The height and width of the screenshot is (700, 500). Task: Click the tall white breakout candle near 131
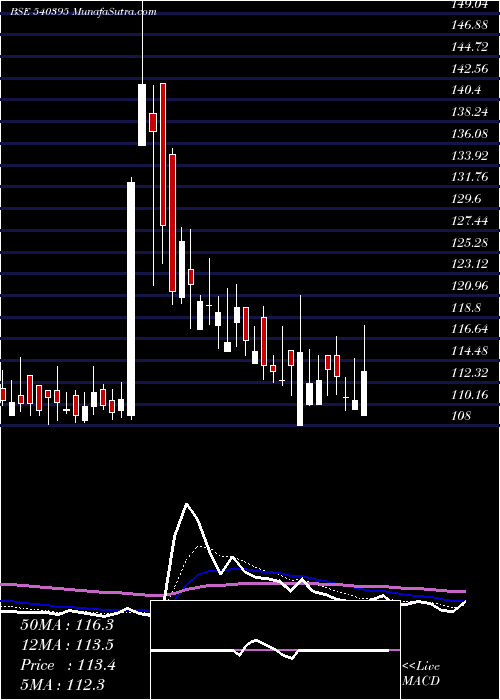click(131, 299)
